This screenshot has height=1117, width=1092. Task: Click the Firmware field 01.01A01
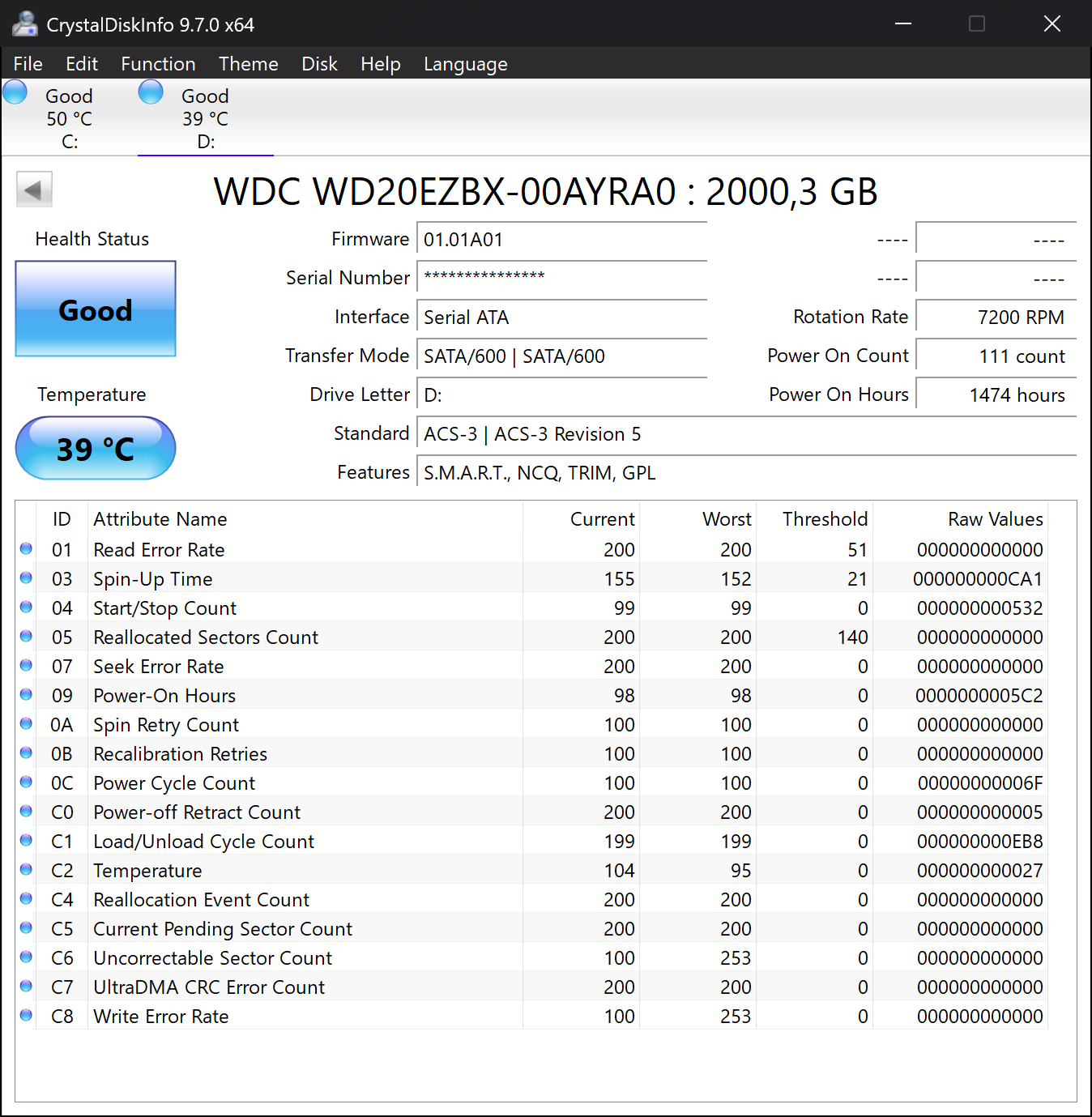click(562, 240)
